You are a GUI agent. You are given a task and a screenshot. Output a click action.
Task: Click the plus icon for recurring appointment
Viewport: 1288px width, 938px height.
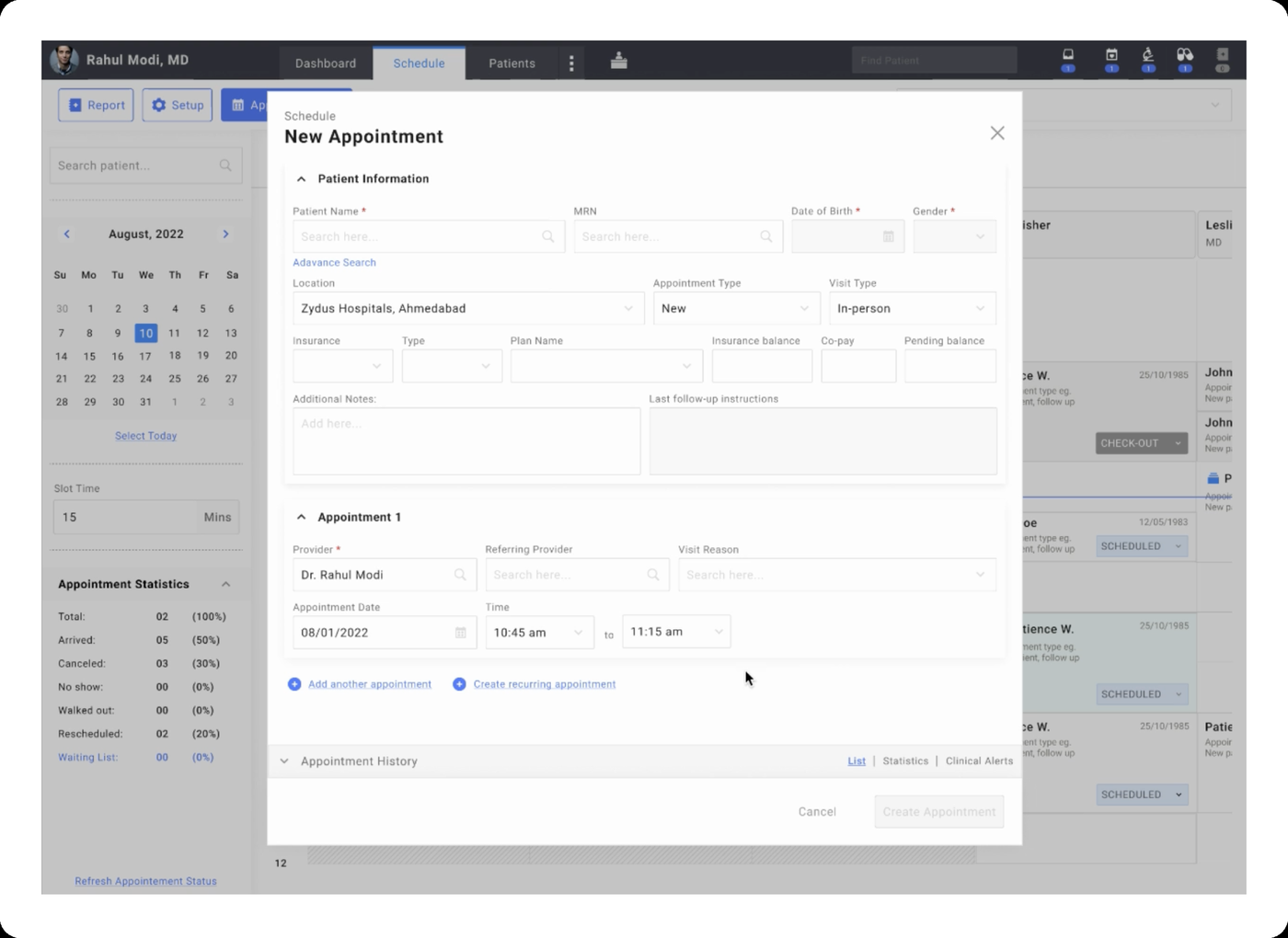[x=459, y=684]
